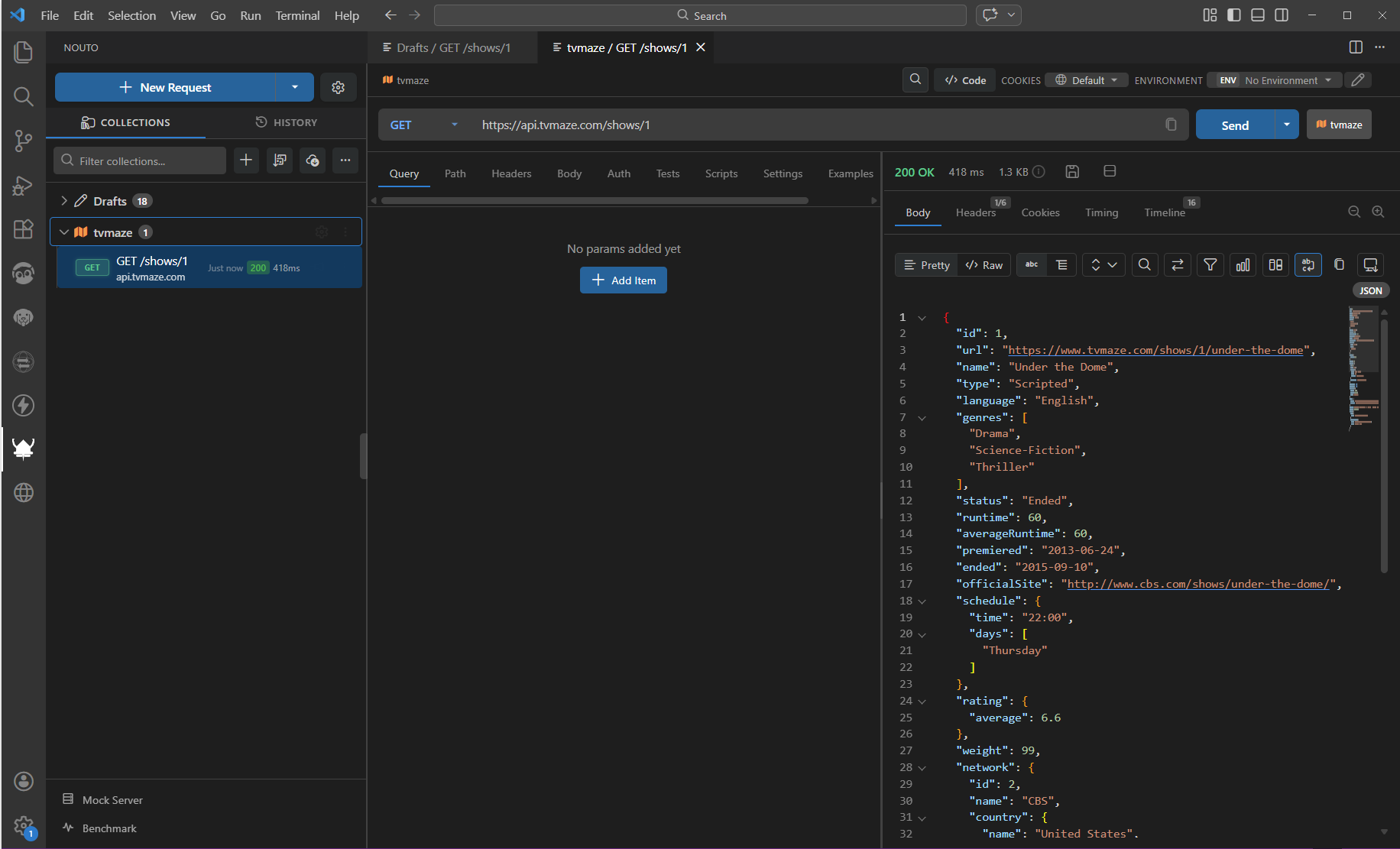Open the Manage gear in activity bar
Viewport: 1400px width, 849px height.
(x=24, y=826)
